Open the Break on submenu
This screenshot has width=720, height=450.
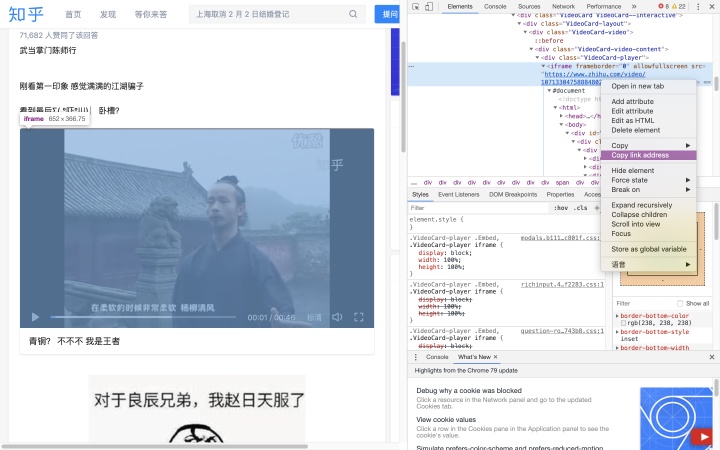[x=648, y=190]
